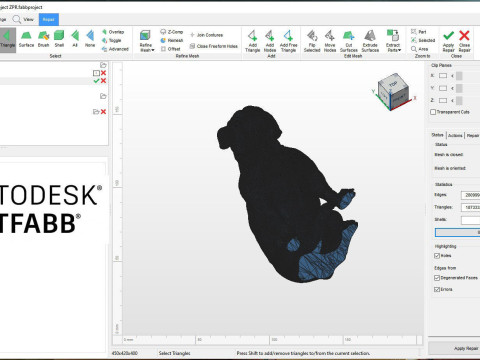Enable Transparent Cuts checkbox
Screen dimensions: 480x360
point(433,112)
